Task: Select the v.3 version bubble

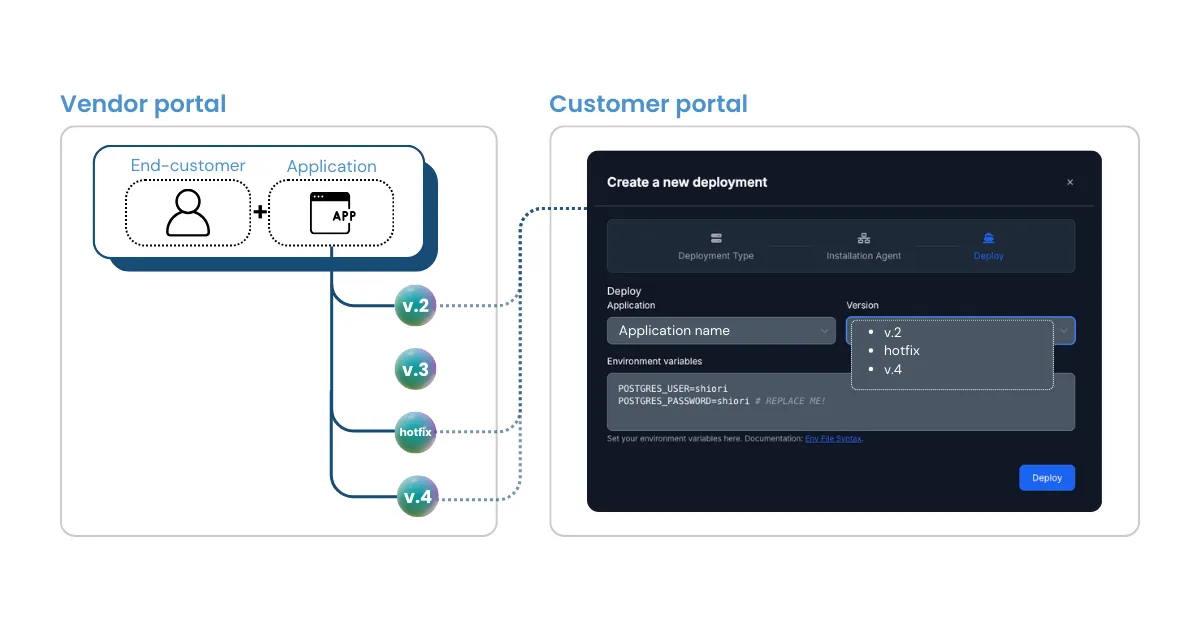Action: pyautogui.click(x=415, y=370)
